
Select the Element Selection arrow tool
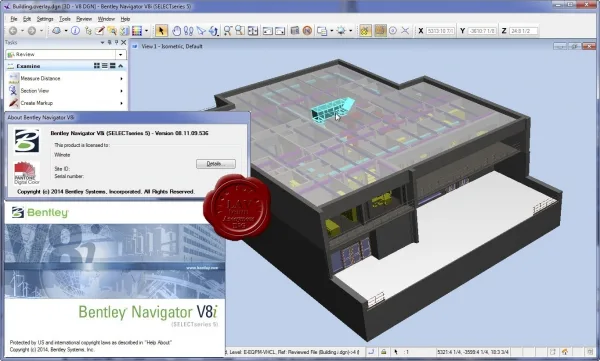161,31
